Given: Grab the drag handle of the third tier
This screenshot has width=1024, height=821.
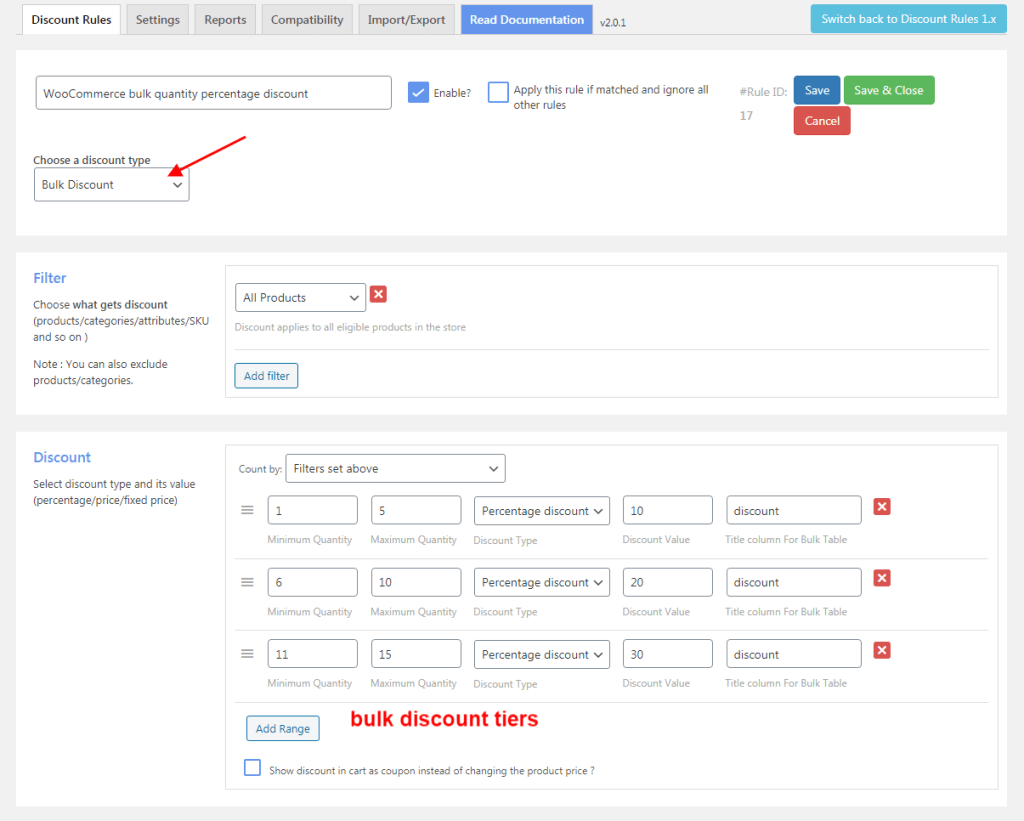Looking at the screenshot, I should pyautogui.click(x=247, y=654).
